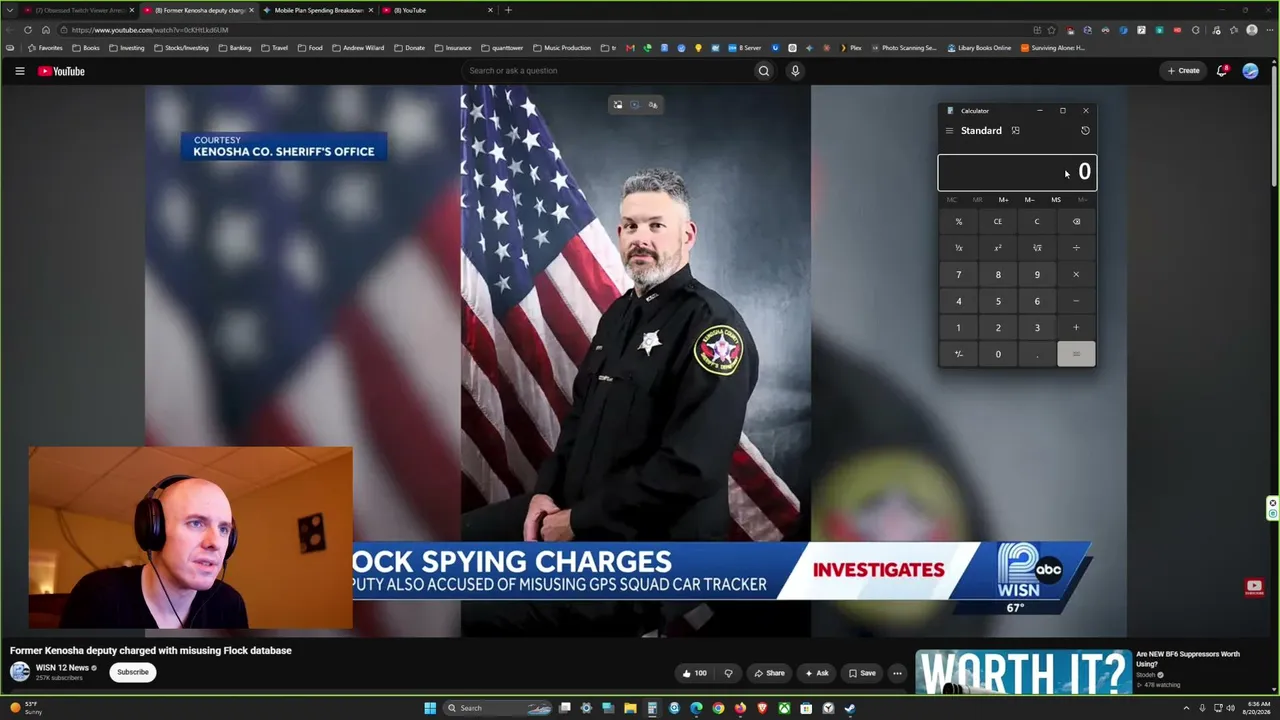Go to the YouTube home logo
Screen dimensions: 1280x720
click(61, 71)
